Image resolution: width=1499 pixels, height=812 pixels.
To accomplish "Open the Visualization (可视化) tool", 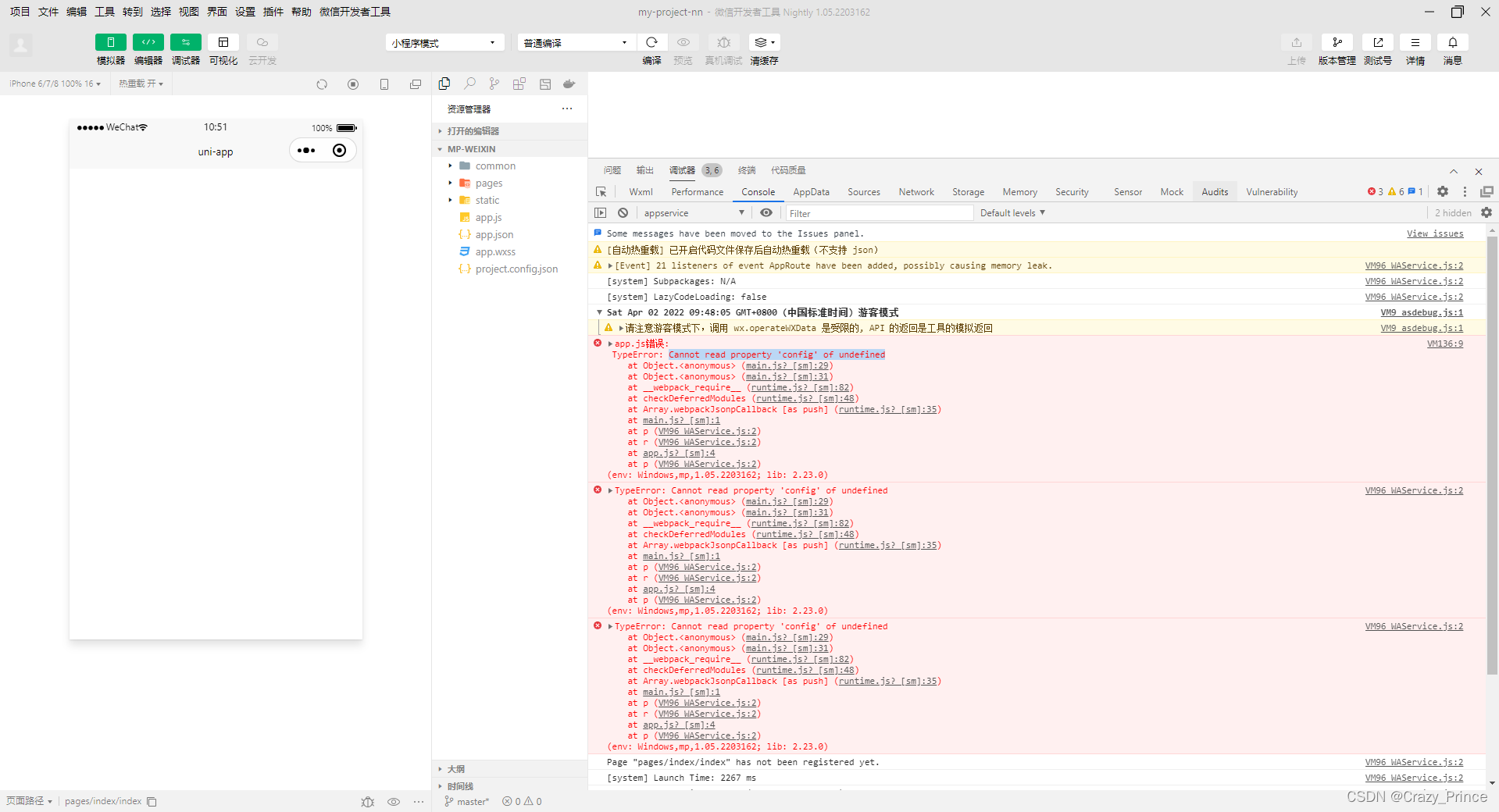I will click(x=223, y=42).
